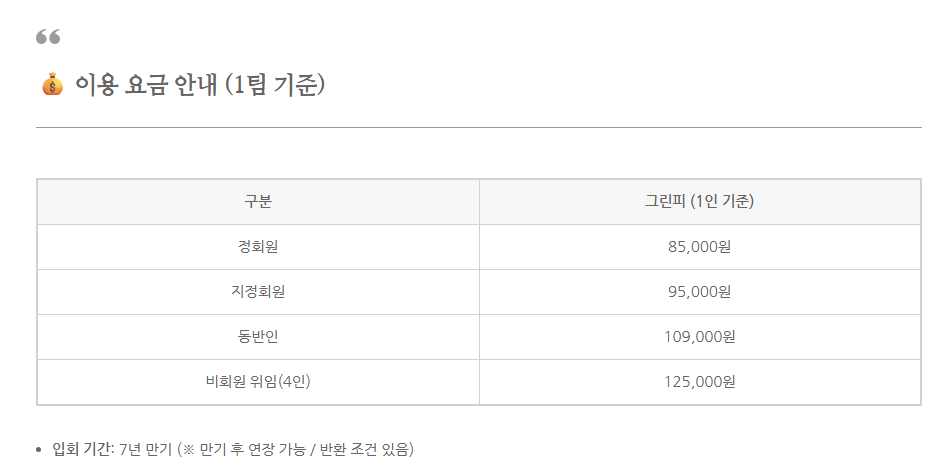Click the 95,000원 price cell
Viewport: 935px width, 471px height.
point(699,292)
